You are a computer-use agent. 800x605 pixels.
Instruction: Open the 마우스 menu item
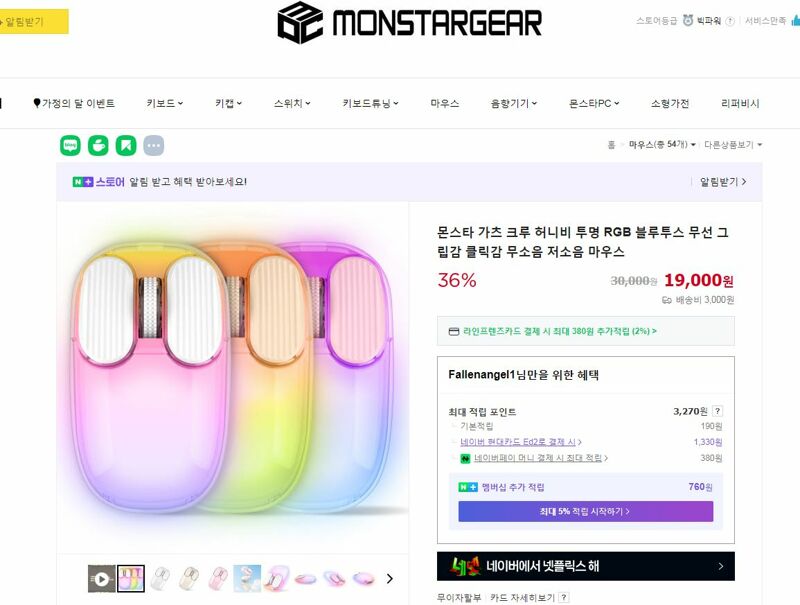click(444, 104)
